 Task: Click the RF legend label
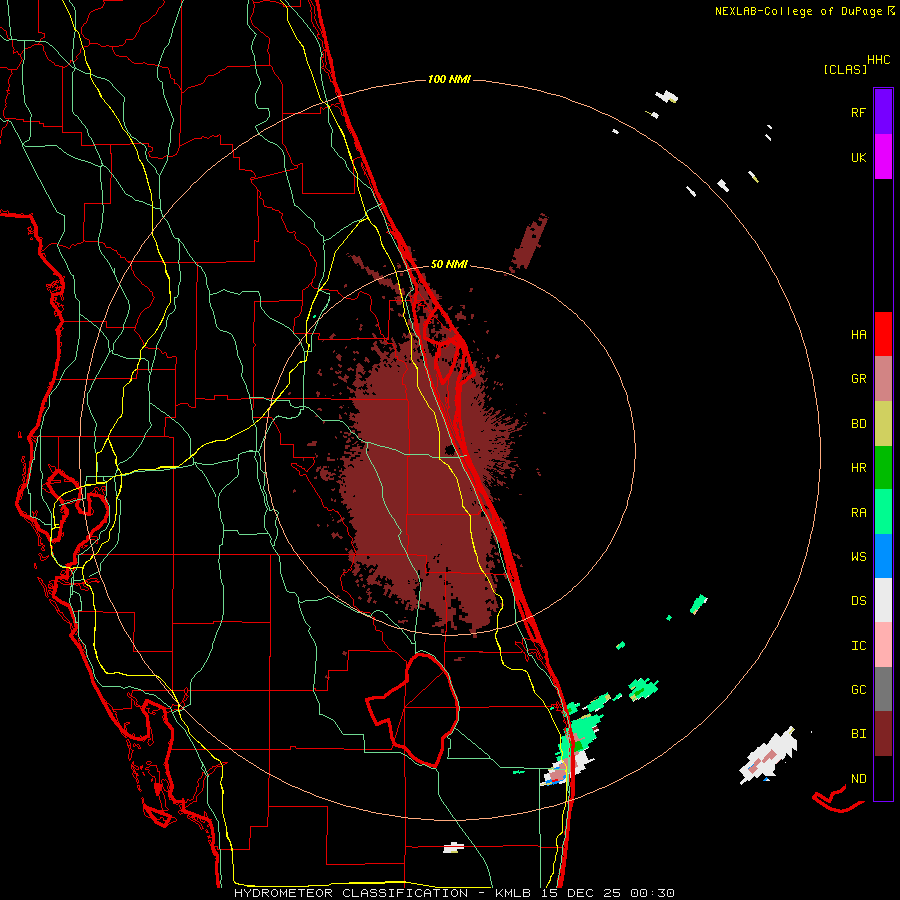[858, 112]
